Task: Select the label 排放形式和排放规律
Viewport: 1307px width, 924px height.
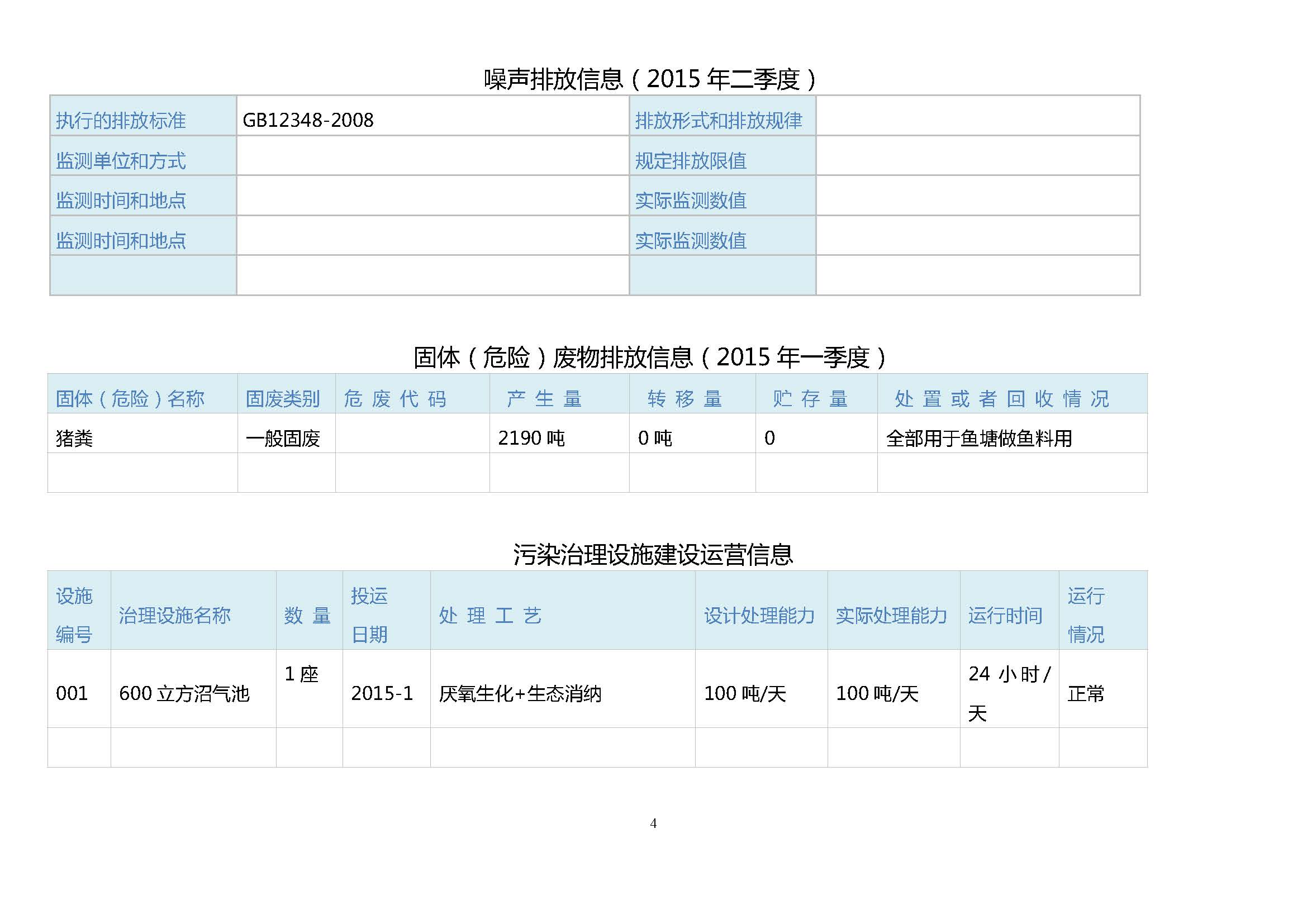Action: tap(719, 120)
